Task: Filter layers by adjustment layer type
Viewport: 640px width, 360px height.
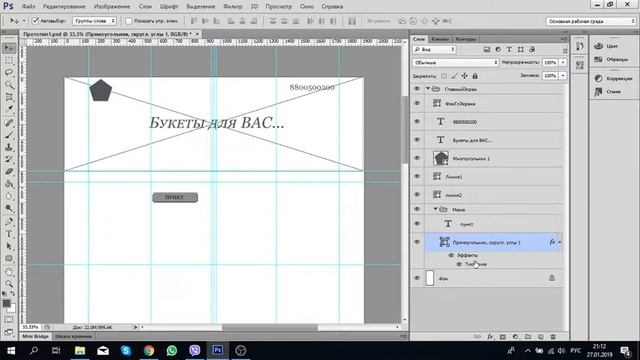Action: coord(498,49)
